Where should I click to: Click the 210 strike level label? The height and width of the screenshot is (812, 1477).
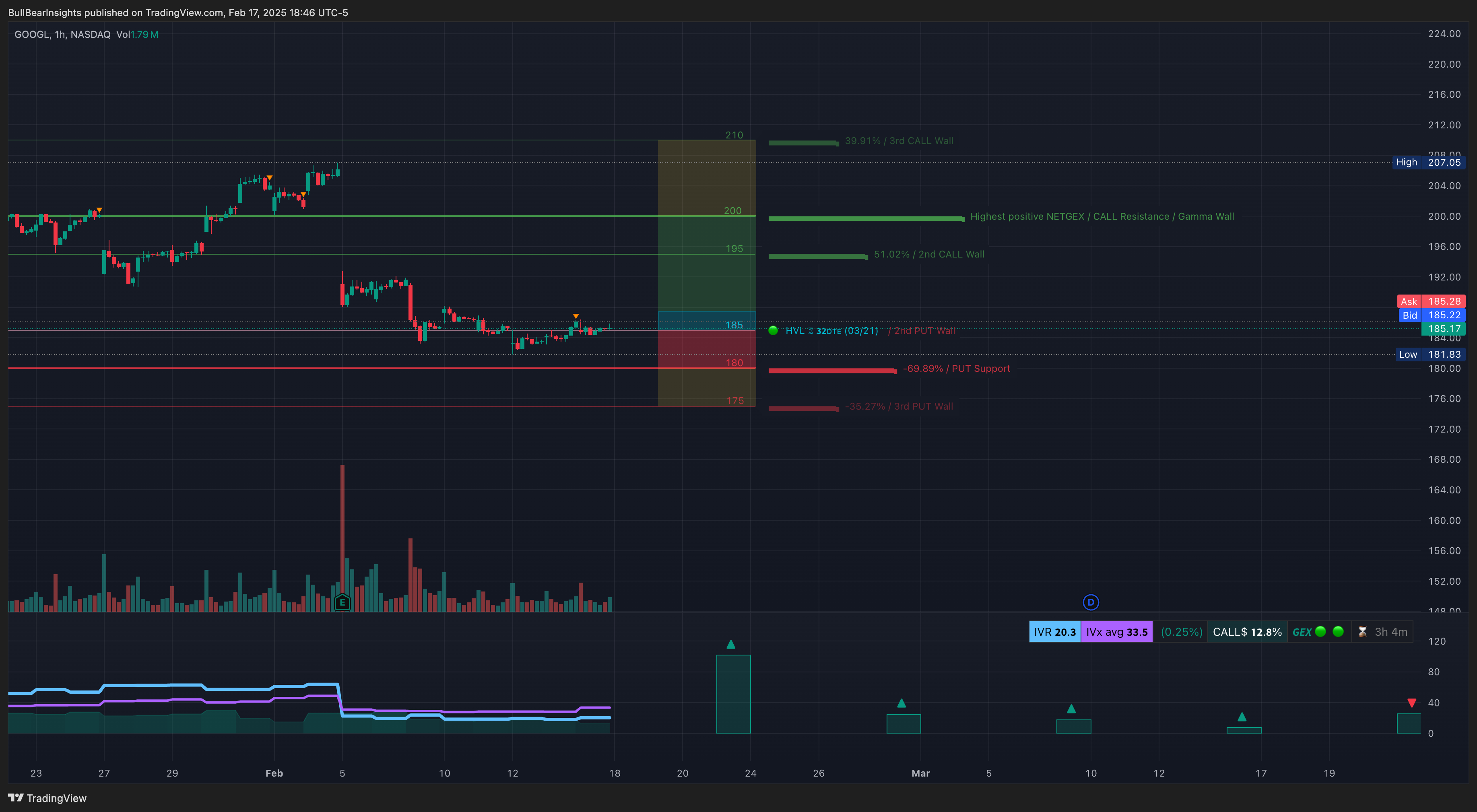(x=734, y=135)
